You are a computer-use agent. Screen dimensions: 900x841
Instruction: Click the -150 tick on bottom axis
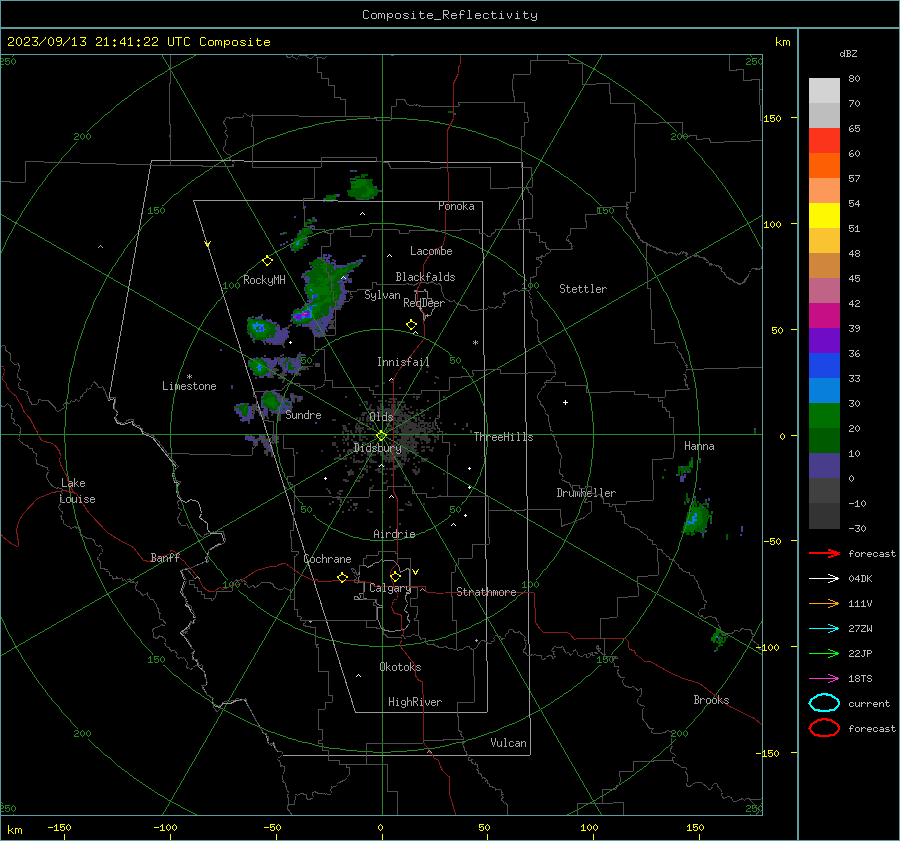(x=59, y=827)
